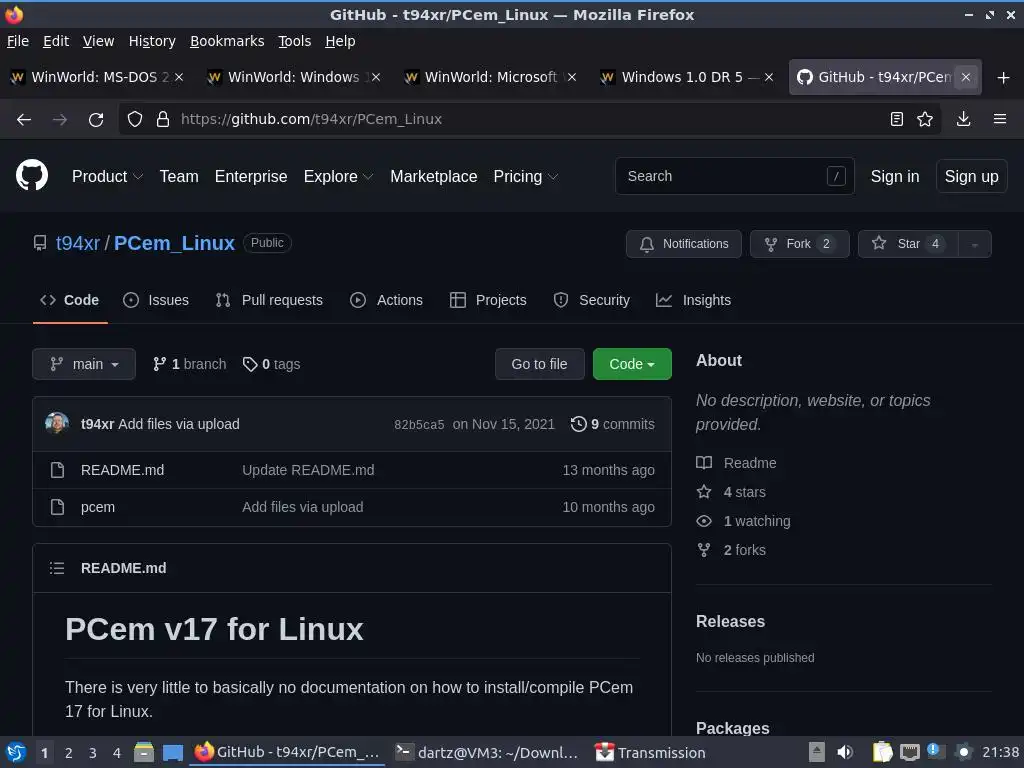Image resolution: width=1024 pixels, height=768 pixels.
Task: Open the 0 tags link
Action: (271, 364)
